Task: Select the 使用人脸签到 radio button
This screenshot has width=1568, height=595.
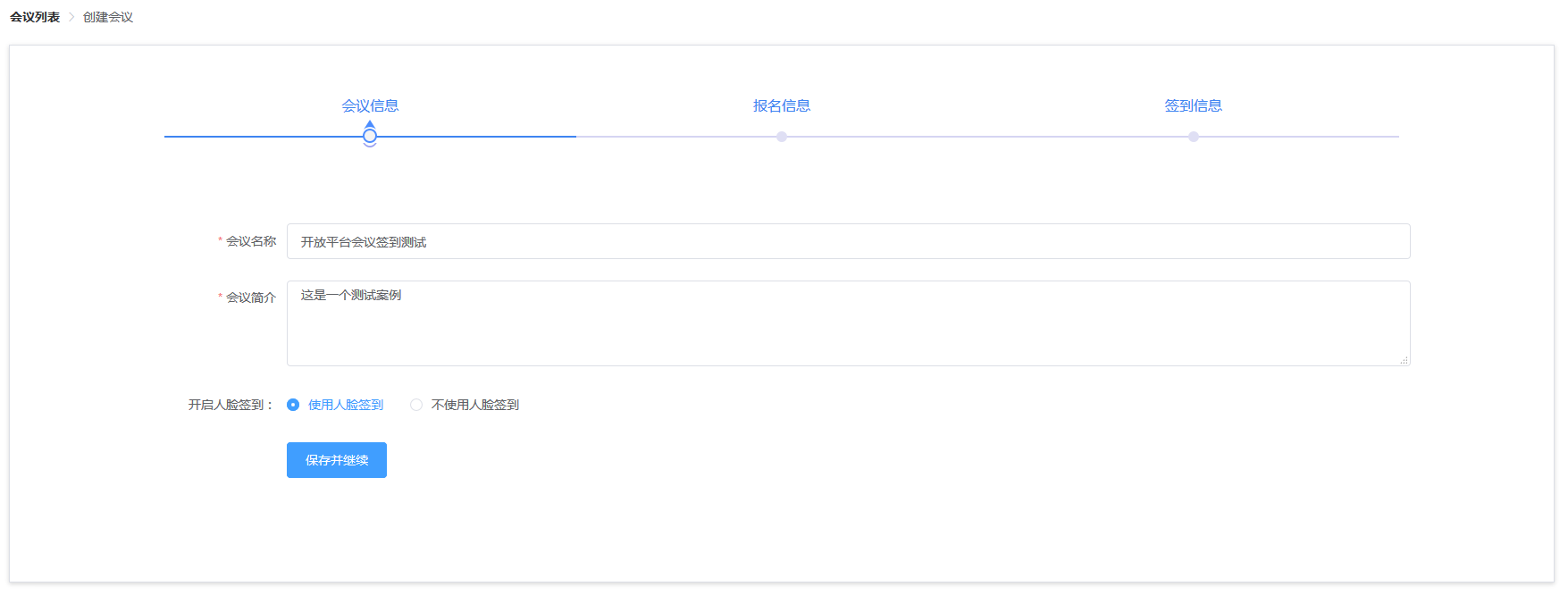Action: click(293, 405)
